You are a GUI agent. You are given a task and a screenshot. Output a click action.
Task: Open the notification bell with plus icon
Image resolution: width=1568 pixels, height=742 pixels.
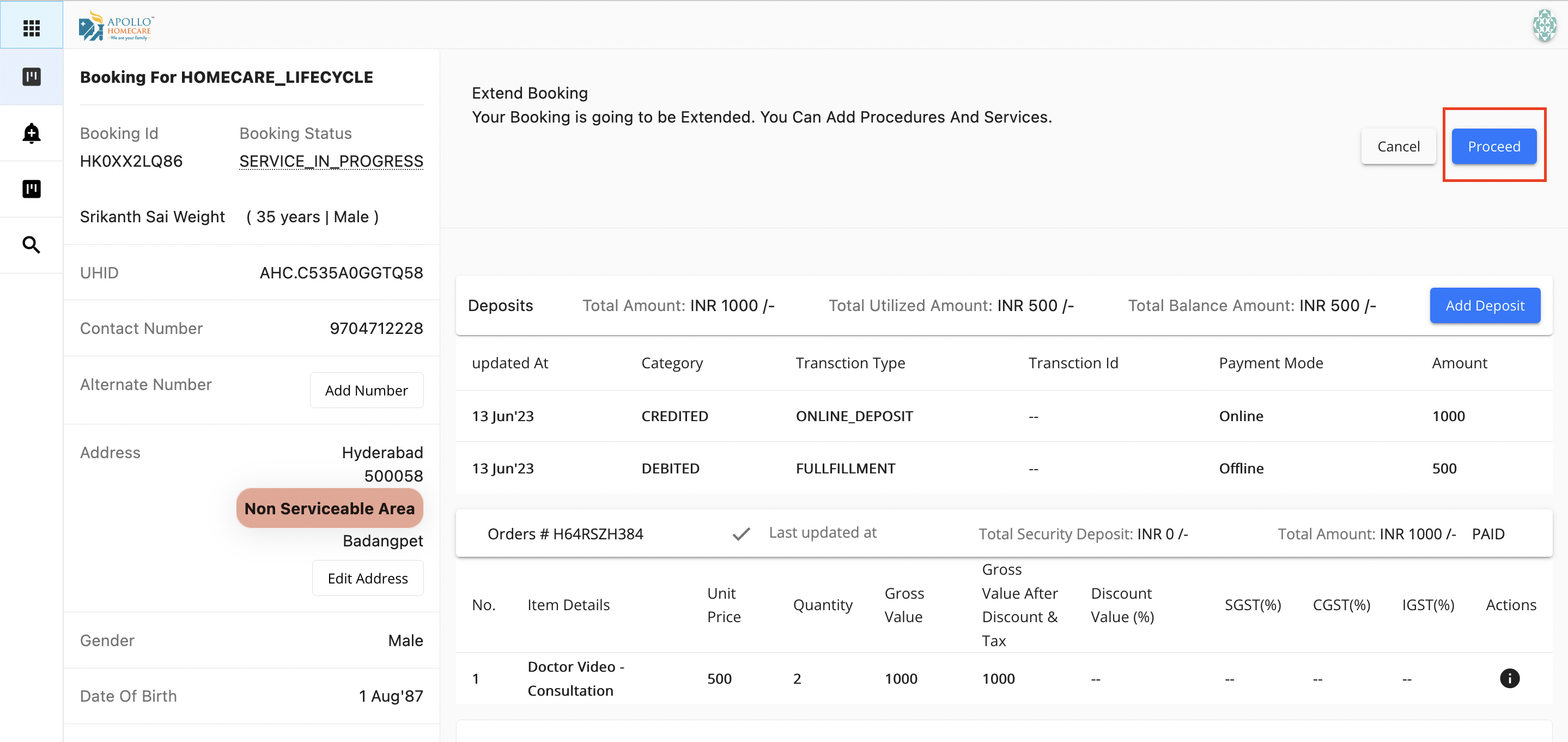pyautogui.click(x=31, y=133)
